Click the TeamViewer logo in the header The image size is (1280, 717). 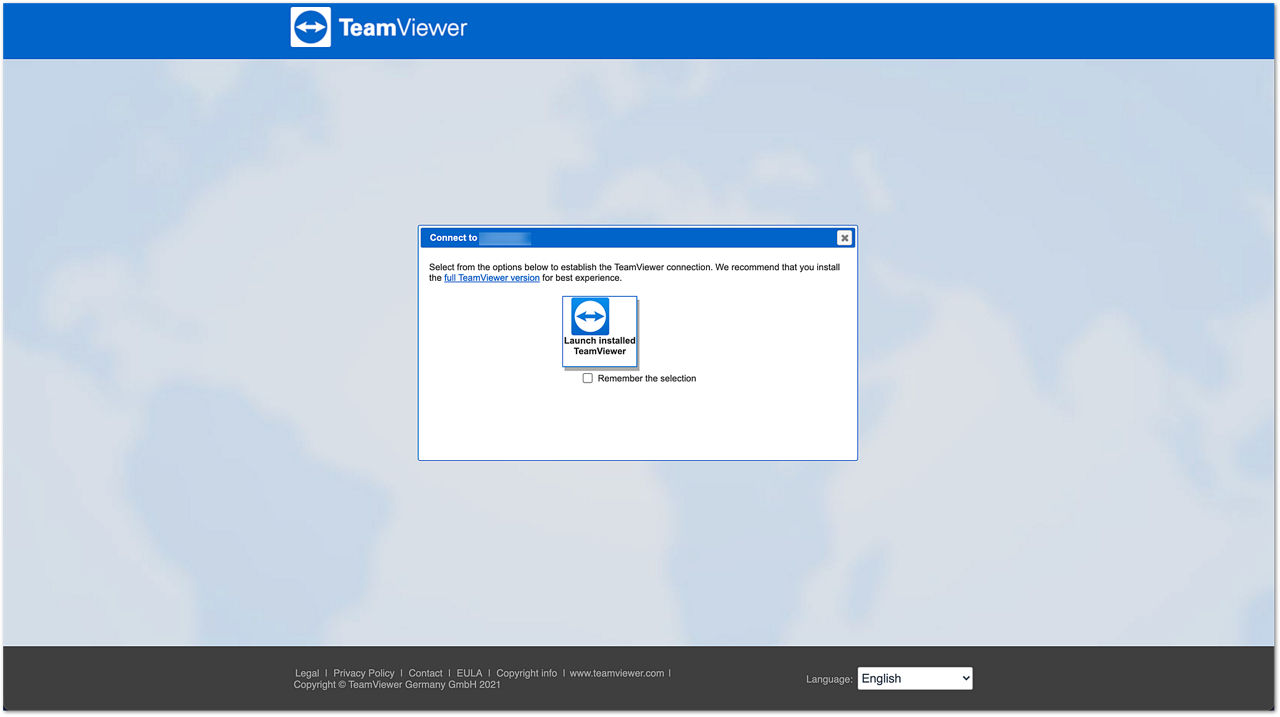(379, 28)
